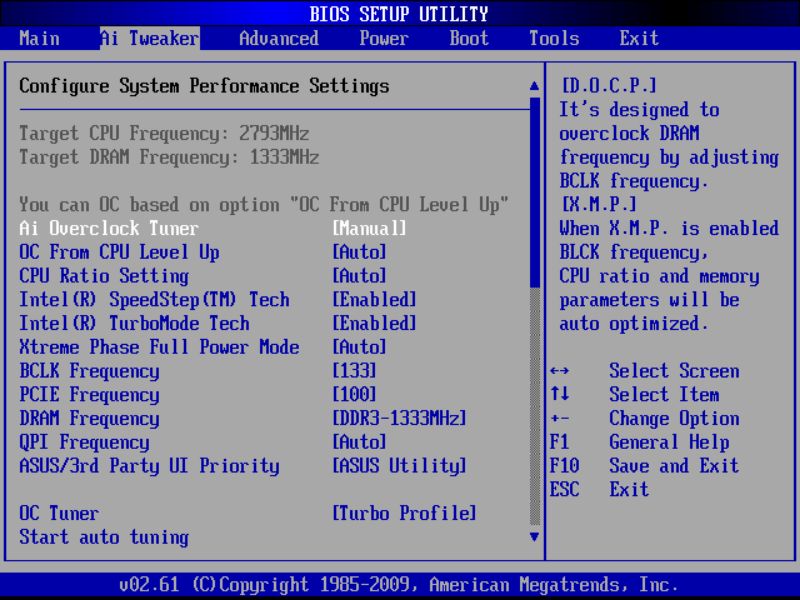
Task: Open CPU Ratio Setting [Auto] value
Action: click(x=359, y=276)
